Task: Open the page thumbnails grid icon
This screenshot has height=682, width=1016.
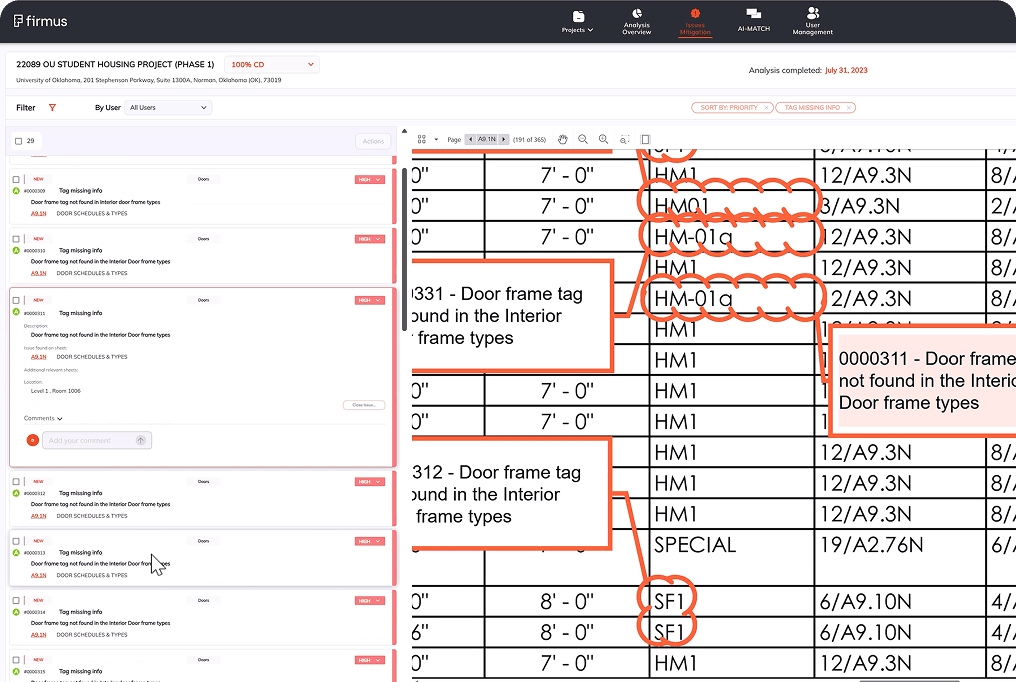Action: [x=422, y=139]
